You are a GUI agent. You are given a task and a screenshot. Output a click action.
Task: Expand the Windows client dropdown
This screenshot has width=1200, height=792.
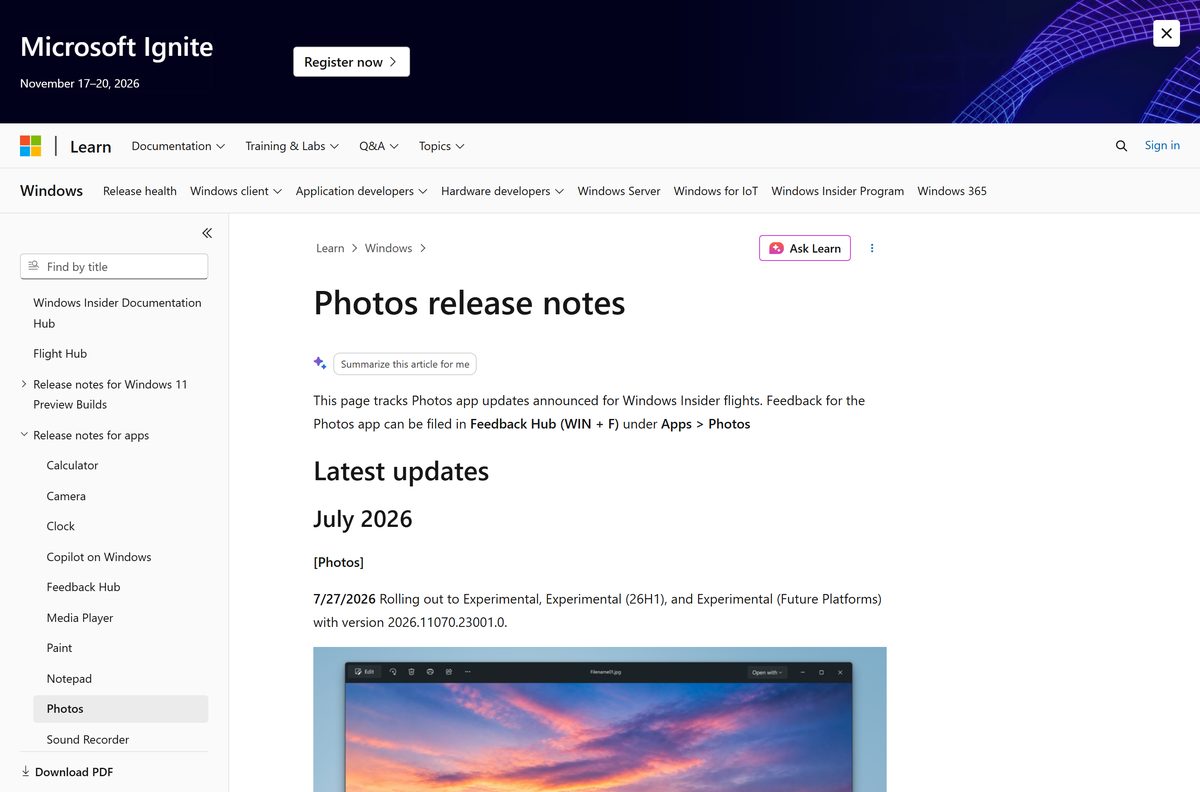tap(236, 191)
